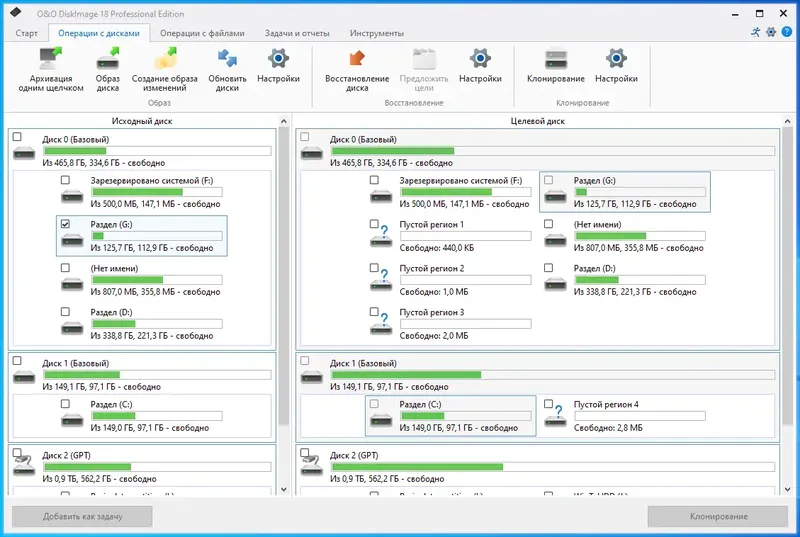
Task: Click the source panel scroll down arrow
Action: coord(284,490)
